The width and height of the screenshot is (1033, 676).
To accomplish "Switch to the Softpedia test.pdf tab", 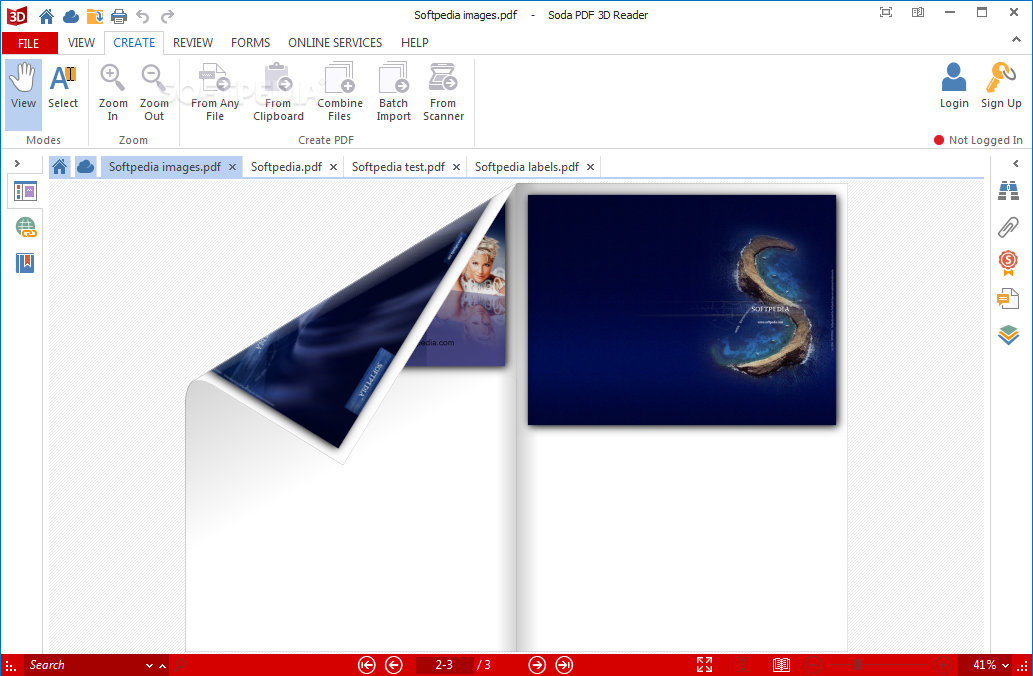I will click(x=398, y=167).
